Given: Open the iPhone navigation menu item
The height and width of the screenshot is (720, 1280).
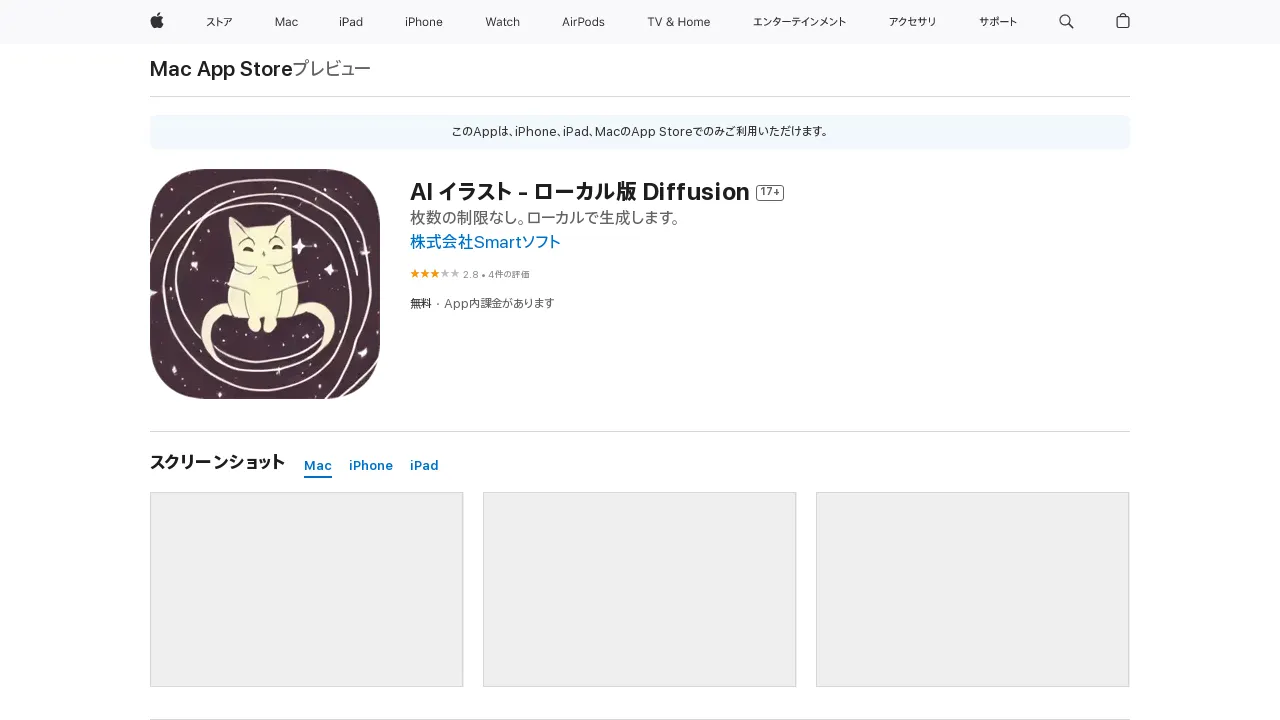Looking at the screenshot, I should pyautogui.click(x=424, y=22).
